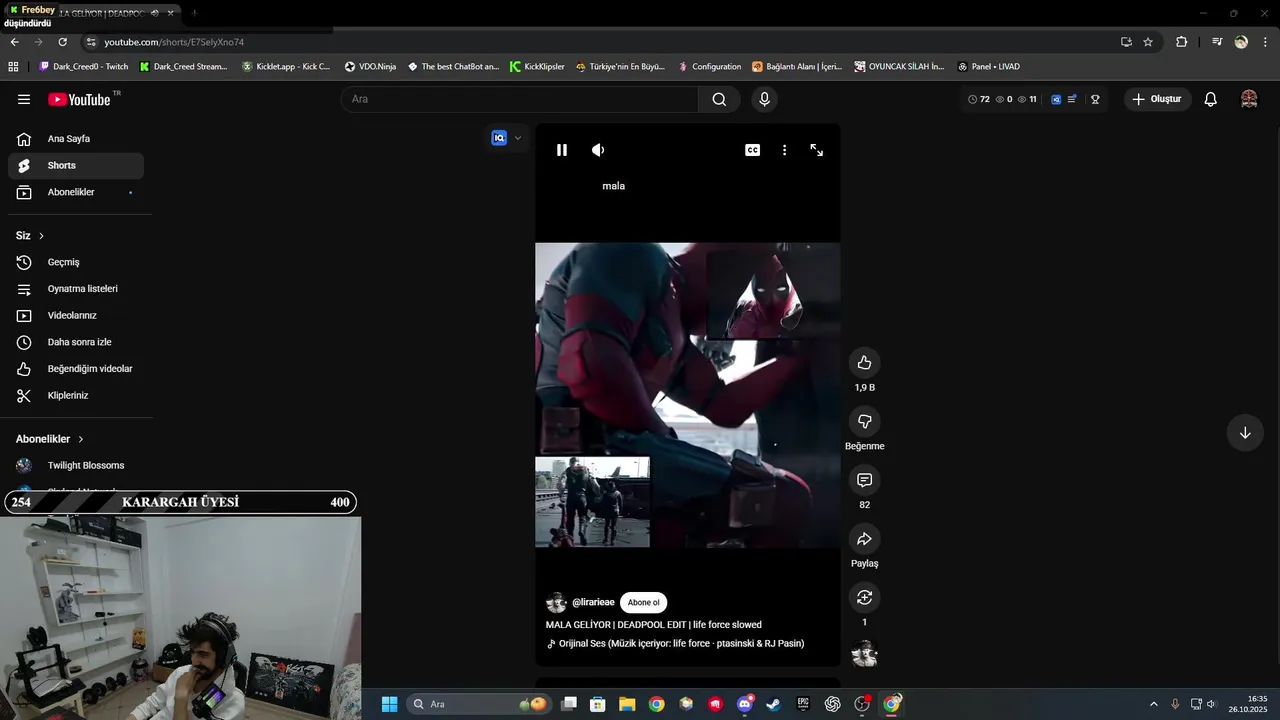Expand the Siz section
Screen dimensions: 1280x720
point(30,236)
